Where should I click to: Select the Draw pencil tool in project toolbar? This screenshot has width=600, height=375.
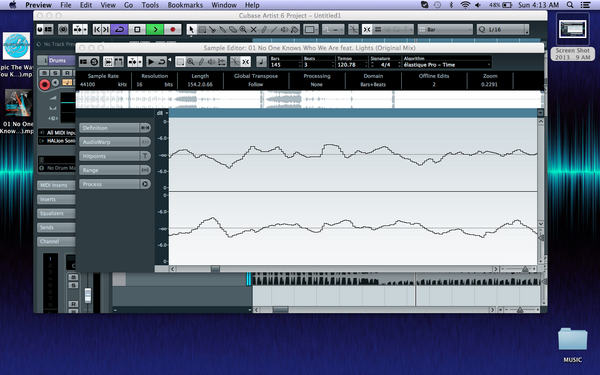coord(264,29)
